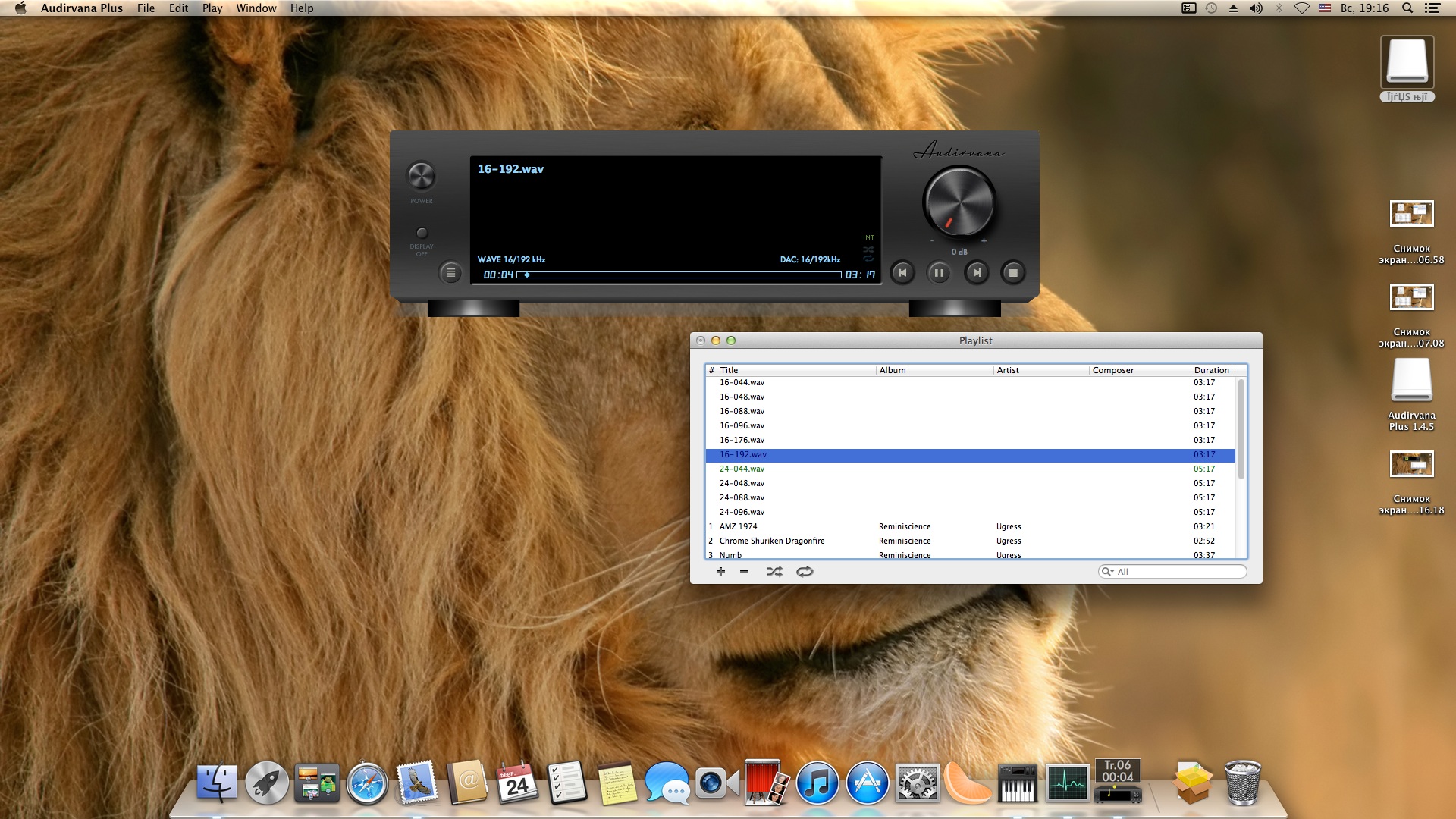The width and height of the screenshot is (1456, 819).
Task: Skip to previous track
Action: point(902,273)
